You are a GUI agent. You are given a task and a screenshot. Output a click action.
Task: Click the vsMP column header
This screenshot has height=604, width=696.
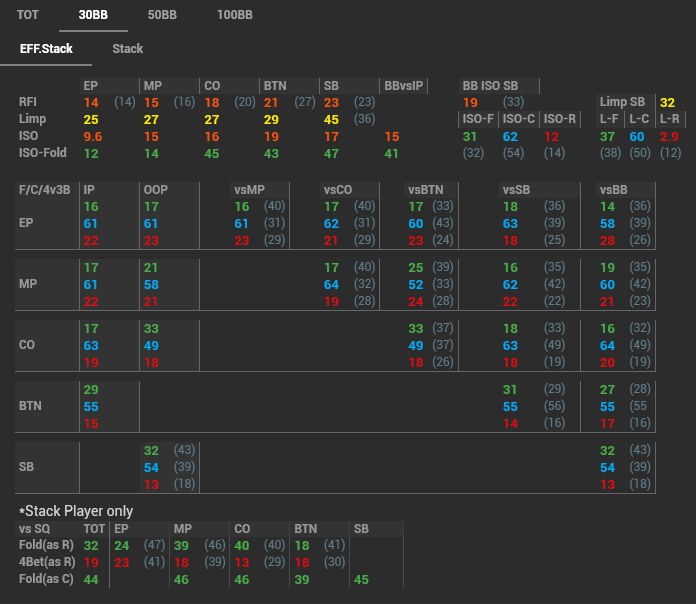pos(249,189)
